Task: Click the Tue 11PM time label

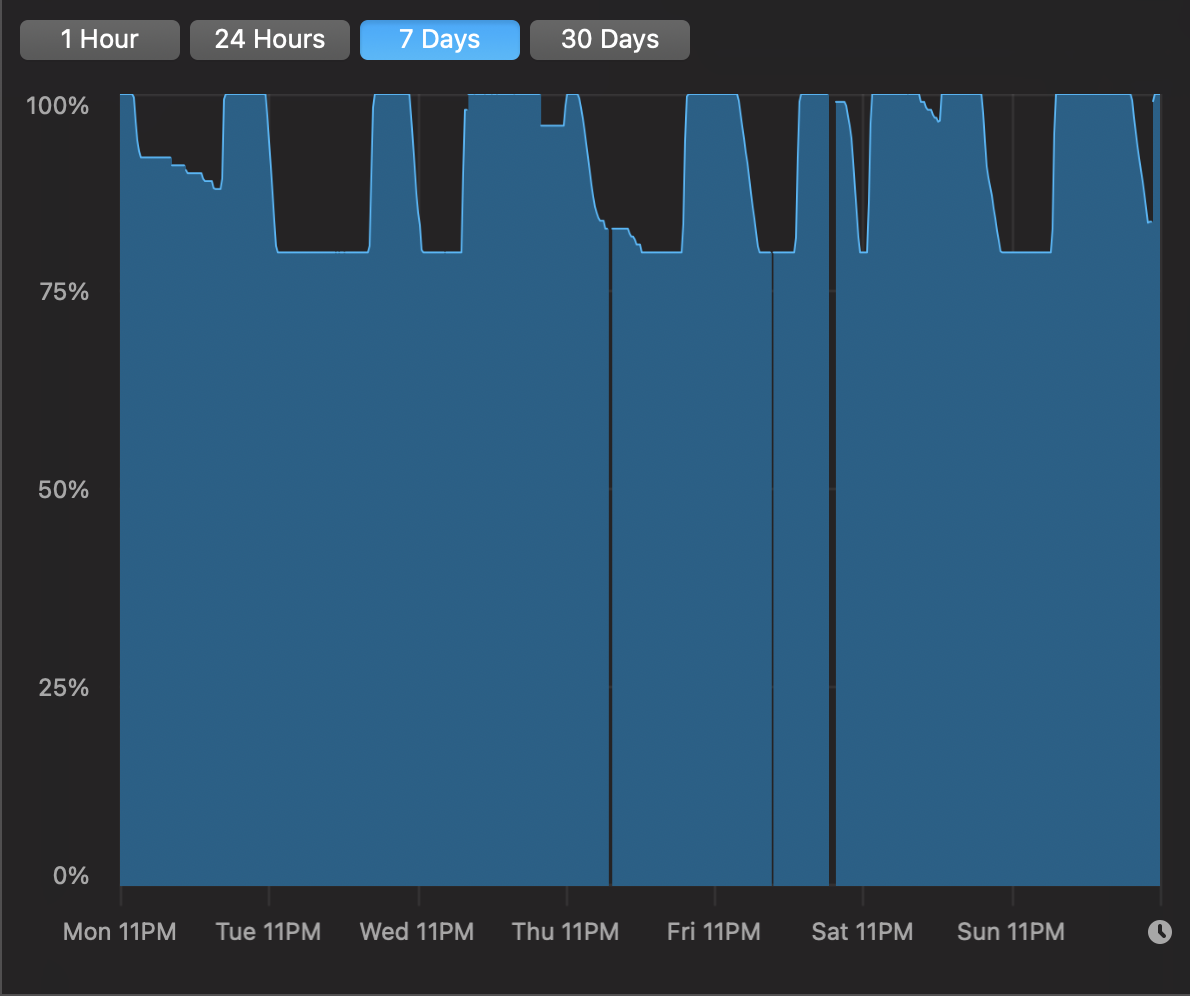Action: click(x=269, y=931)
